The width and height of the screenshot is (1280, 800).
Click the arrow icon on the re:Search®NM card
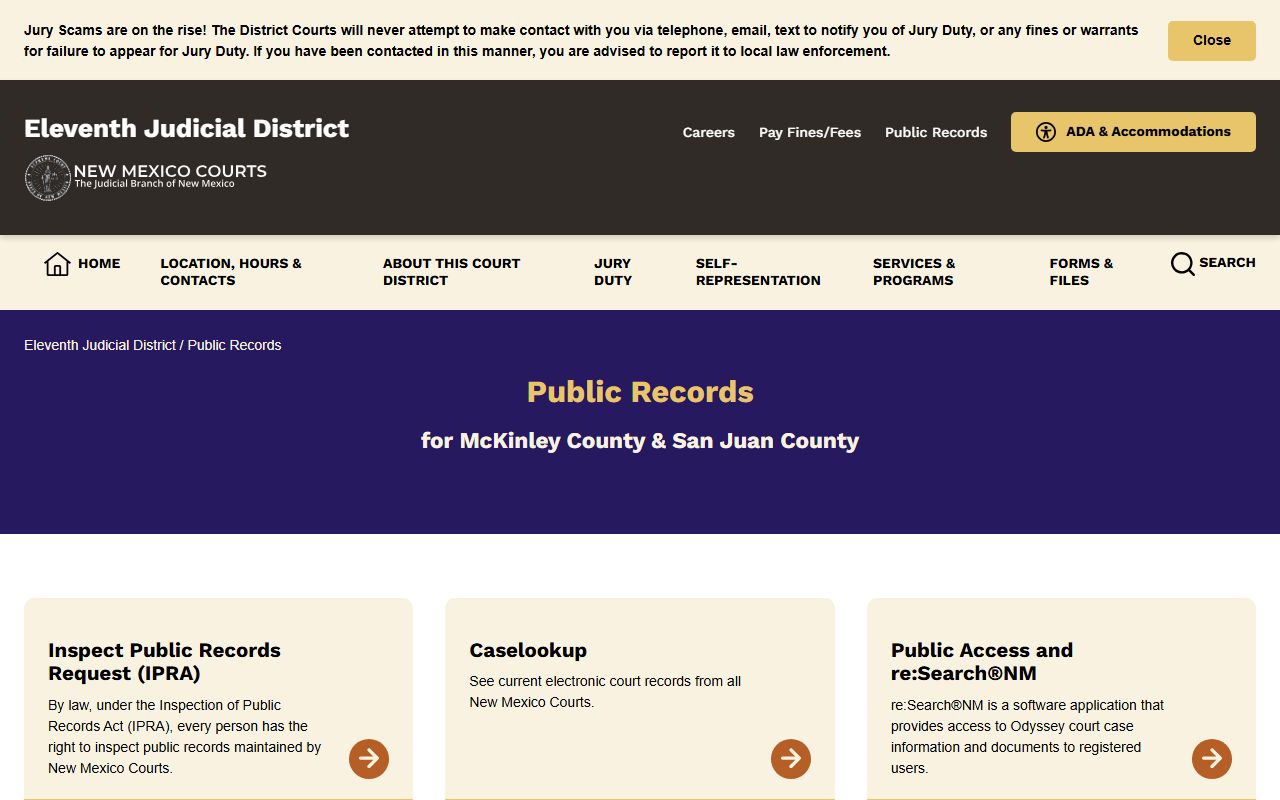click(x=1212, y=759)
